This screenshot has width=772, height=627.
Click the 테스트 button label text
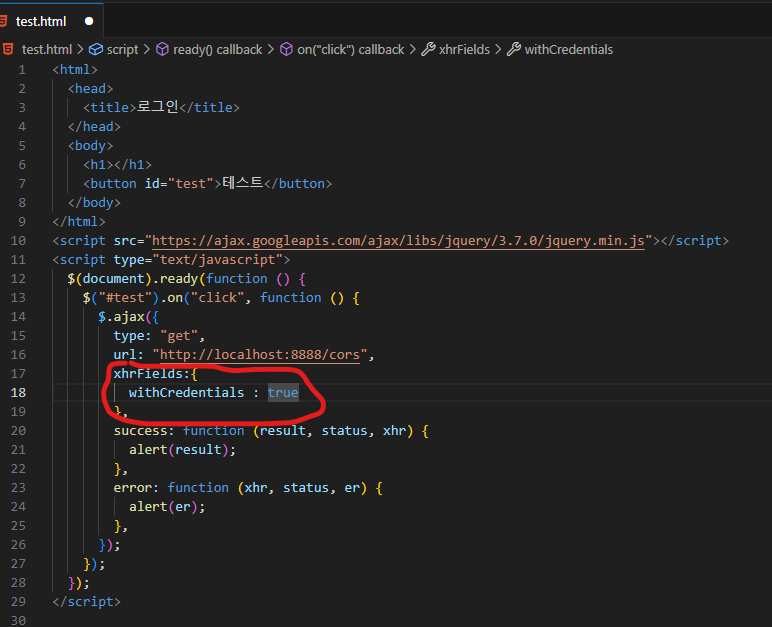click(x=243, y=183)
